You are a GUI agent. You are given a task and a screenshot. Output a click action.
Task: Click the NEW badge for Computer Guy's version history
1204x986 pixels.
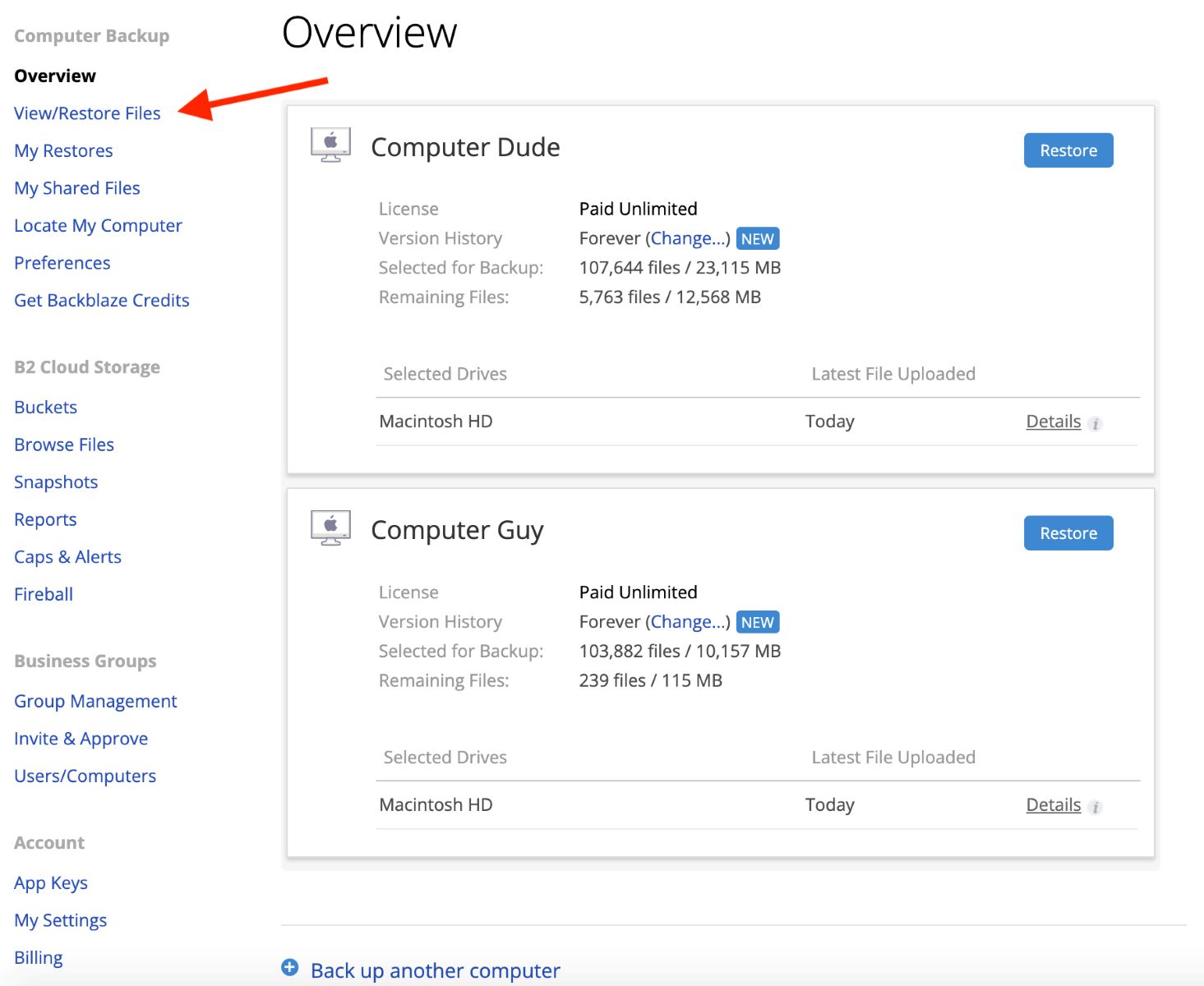tap(758, 622)
